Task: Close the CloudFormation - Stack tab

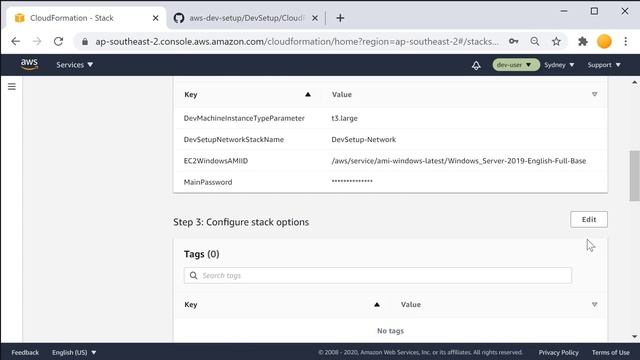Action: click(156, 18)
